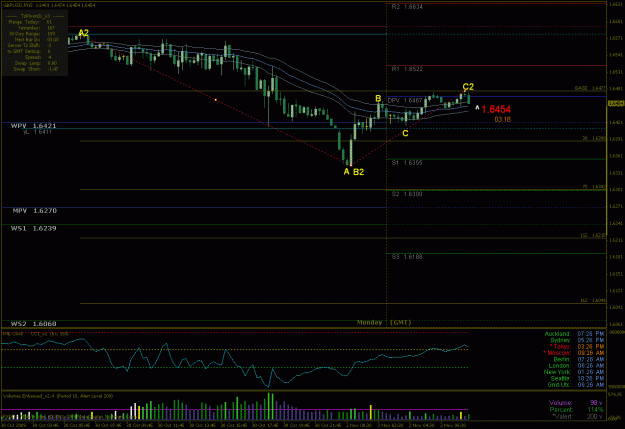Click the orange 03:18 bar countdown
625x429 pixels.
pos(502,119)
